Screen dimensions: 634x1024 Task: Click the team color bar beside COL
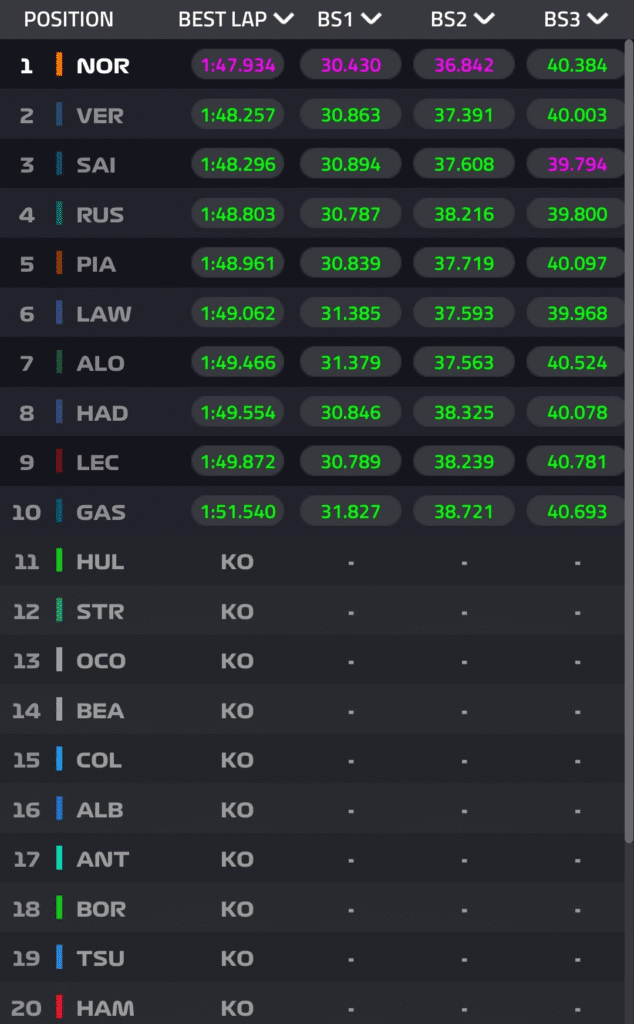point(60,759)
